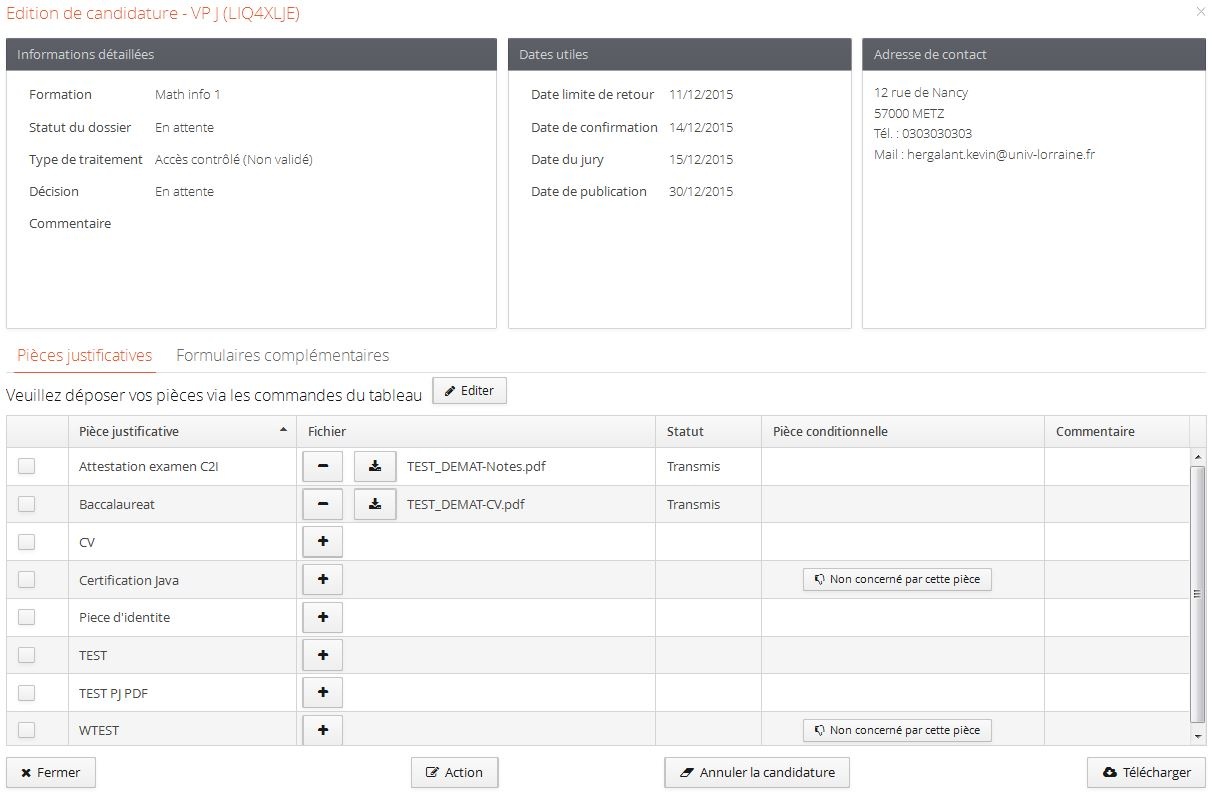Click the Editer button
Image resolution: width=1212 pixels, height=797 pixels.
[x=469, y=391]
